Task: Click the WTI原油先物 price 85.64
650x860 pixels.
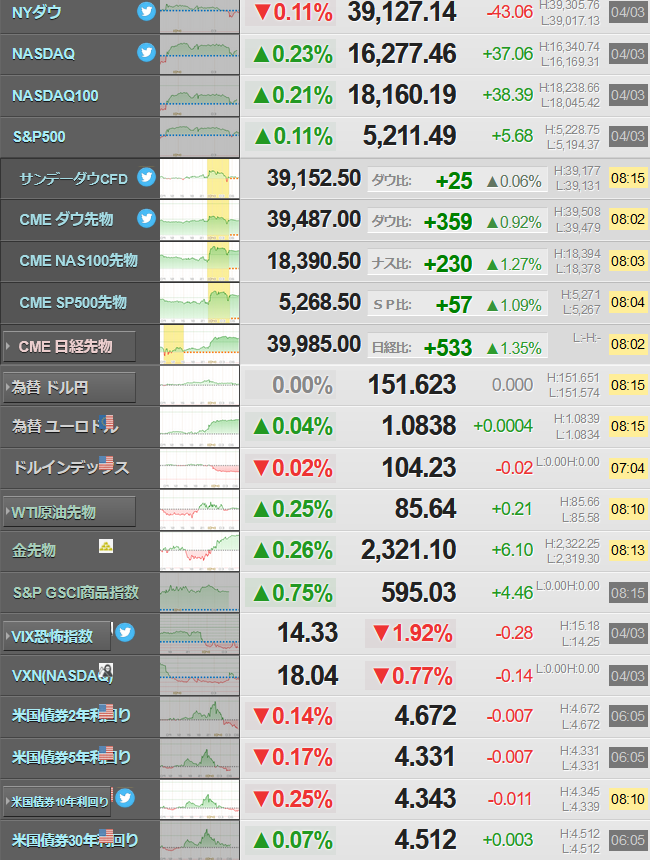Action: [425, 508]
